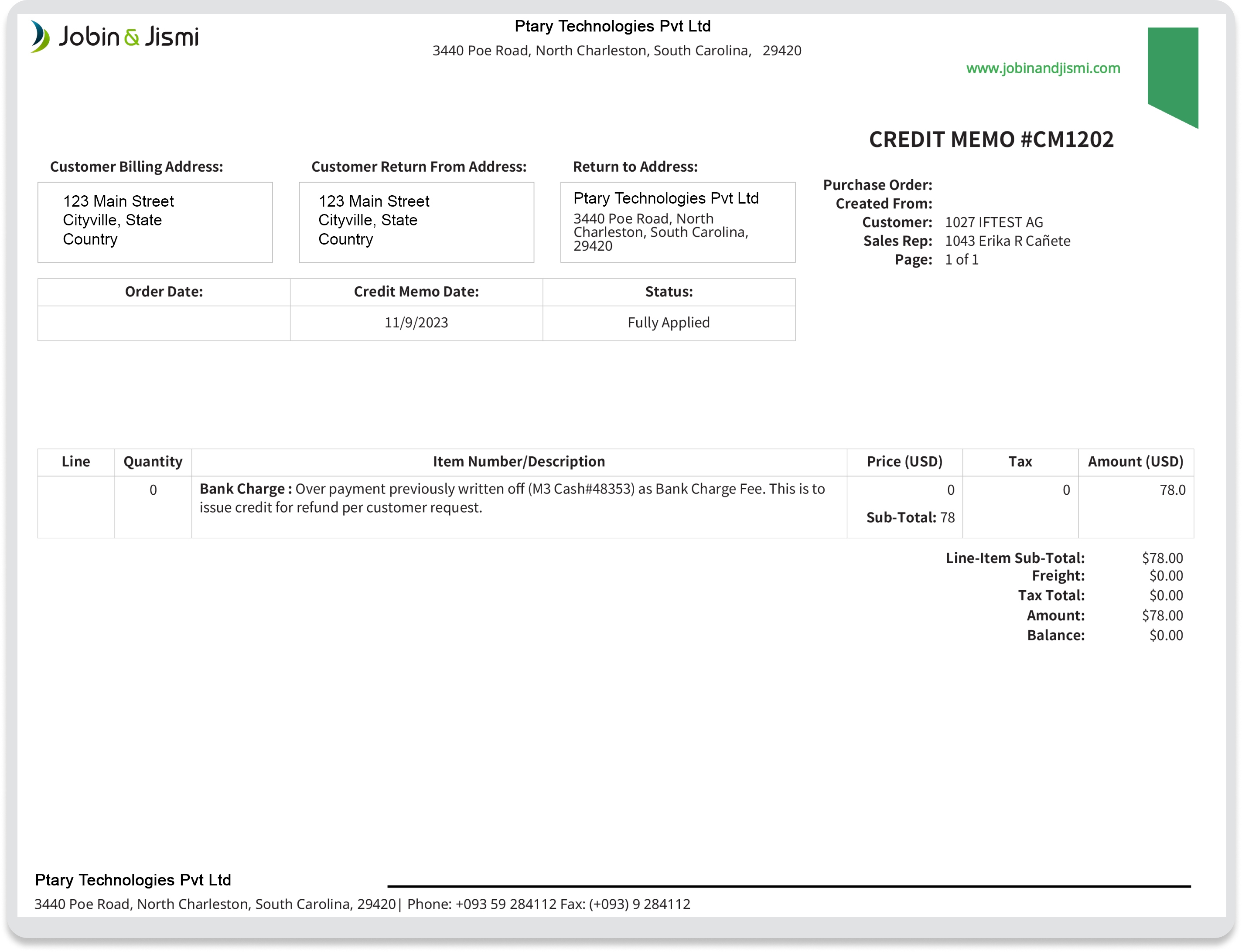
Task: Click the Fully Applied status value
Action: 669,322
